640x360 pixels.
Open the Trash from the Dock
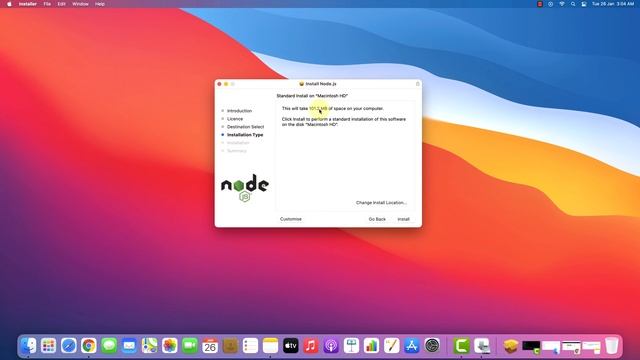611,346
